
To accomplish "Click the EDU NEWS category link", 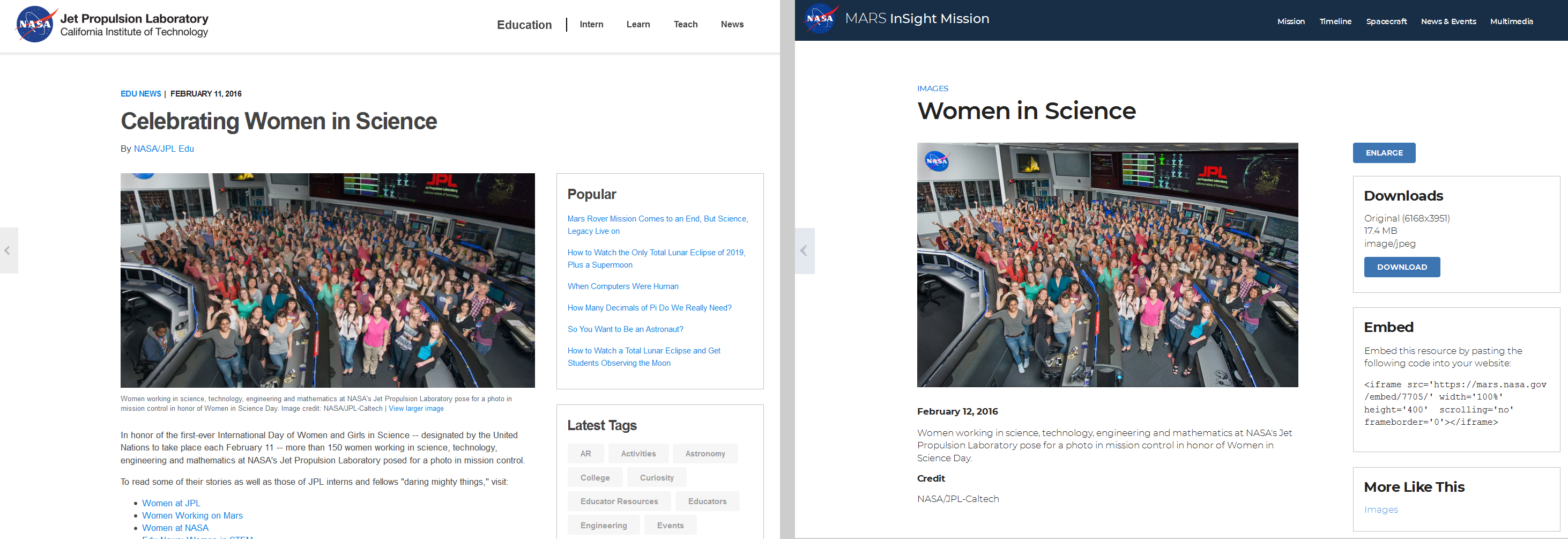I will (x=140, y=94).
